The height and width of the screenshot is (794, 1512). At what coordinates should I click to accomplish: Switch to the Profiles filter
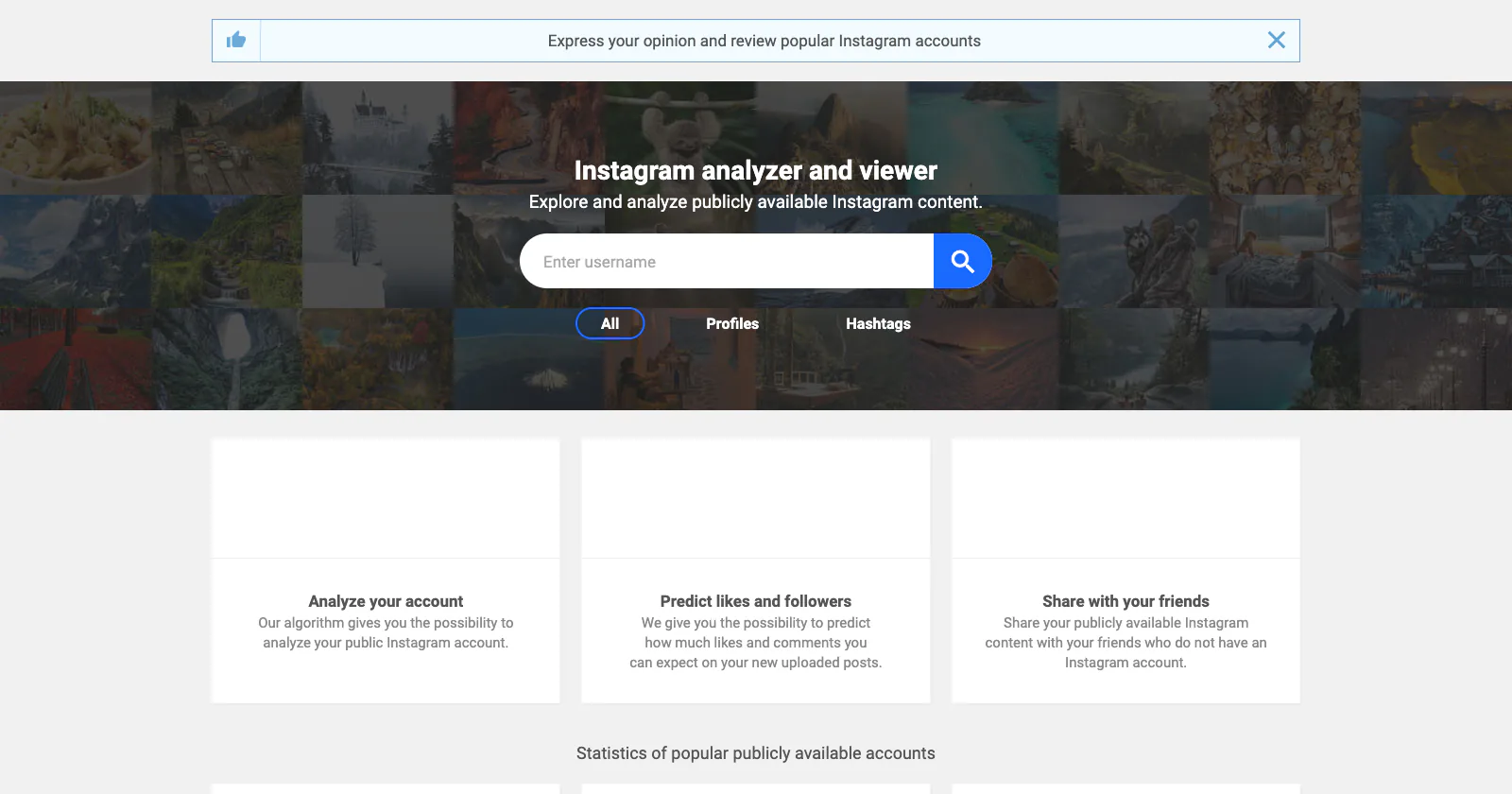(x=732, y=323)
